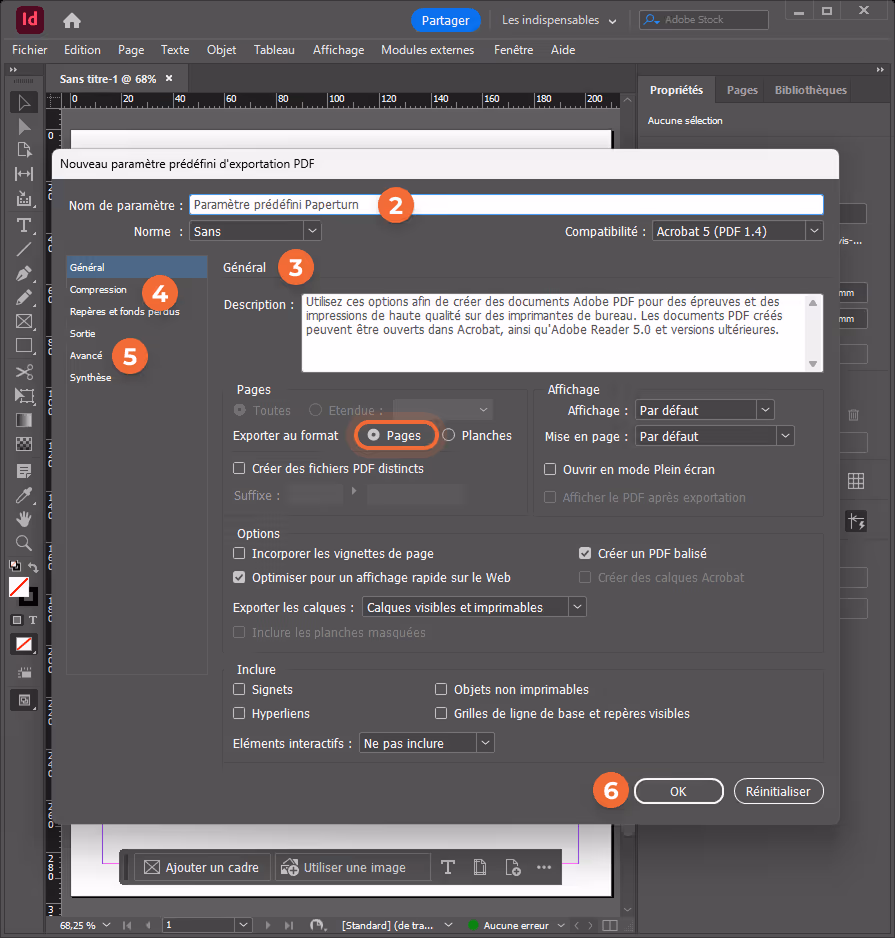This screenshot has height=938, width=895.
Task: Pick the Hand tool
Action: click(x=24, y=519)
